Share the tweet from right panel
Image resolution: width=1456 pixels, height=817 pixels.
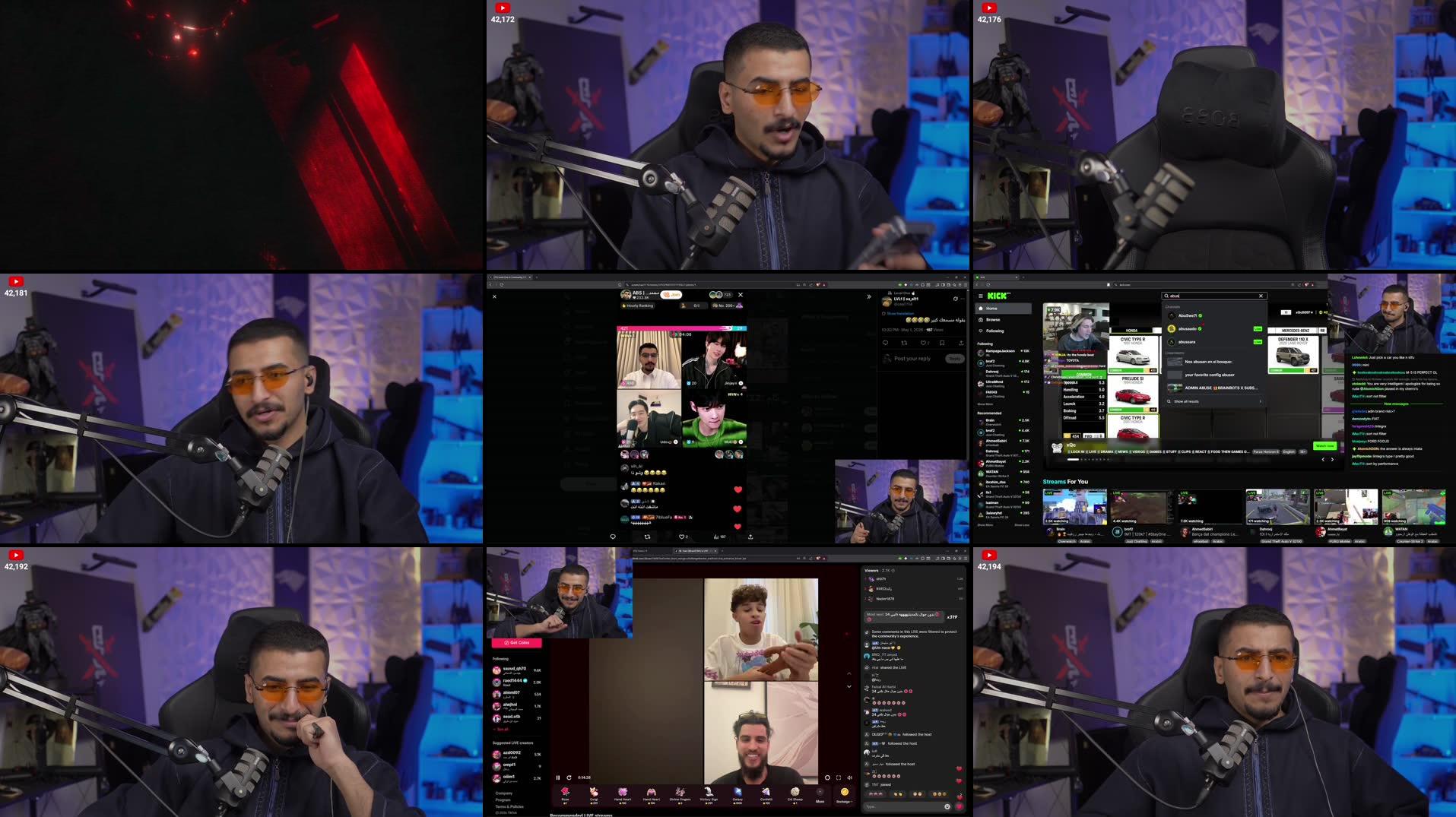tap(961, 343)
